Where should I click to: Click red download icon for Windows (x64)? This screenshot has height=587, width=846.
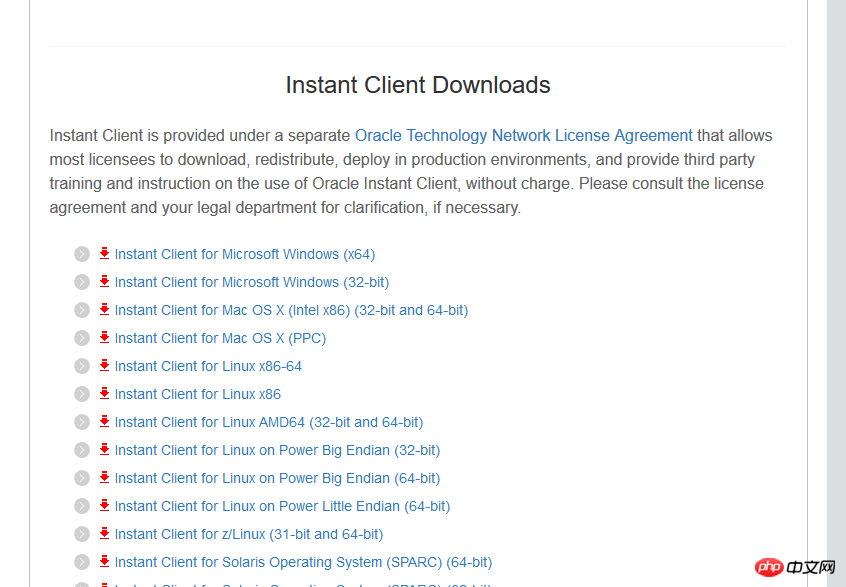pyautogui.click(x=105, y=253)
